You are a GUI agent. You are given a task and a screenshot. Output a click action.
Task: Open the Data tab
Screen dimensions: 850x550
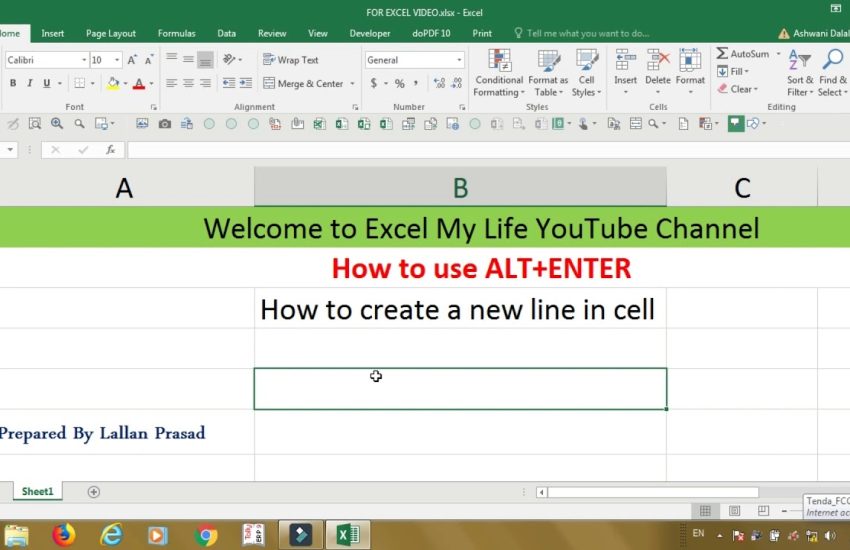(226, 33)
